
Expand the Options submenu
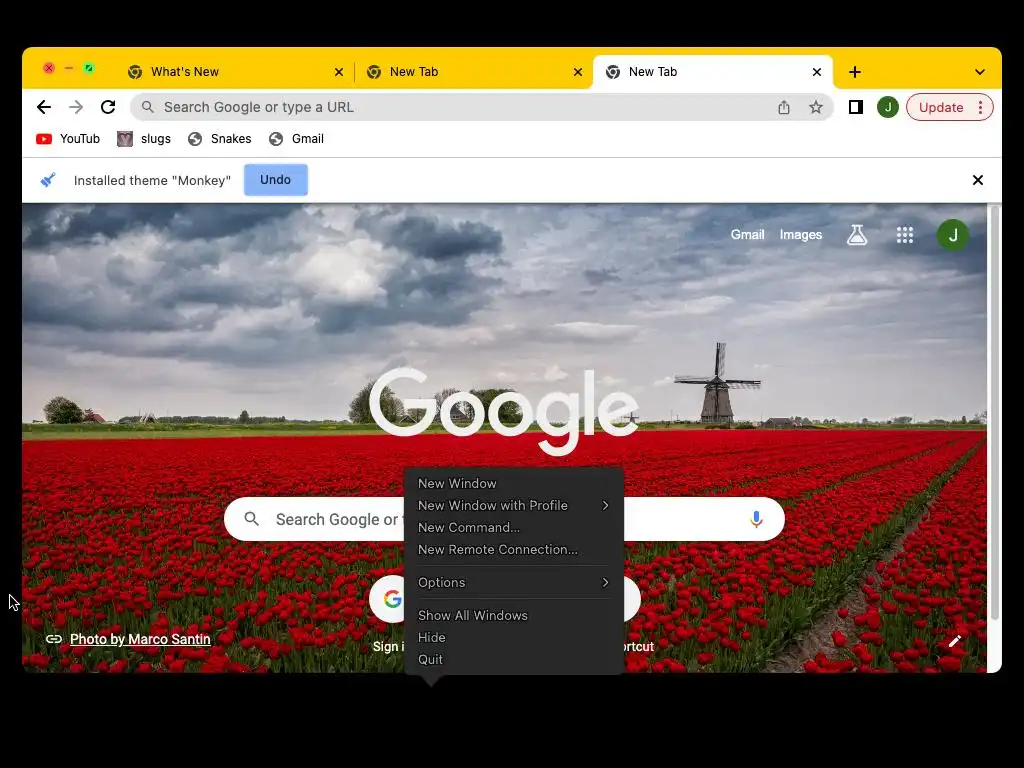(x=514, y=583)
